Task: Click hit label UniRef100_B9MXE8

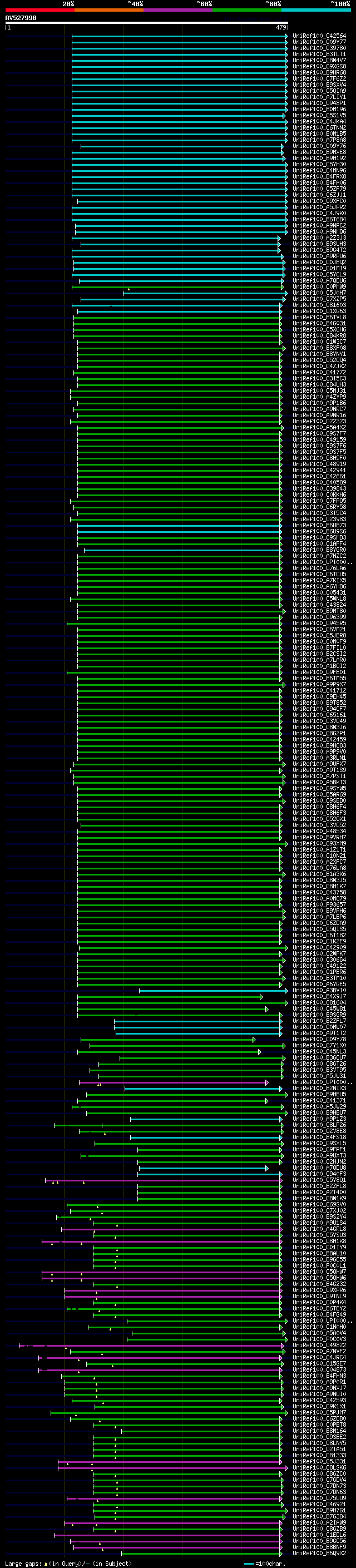Action: (x=319, y=152)
